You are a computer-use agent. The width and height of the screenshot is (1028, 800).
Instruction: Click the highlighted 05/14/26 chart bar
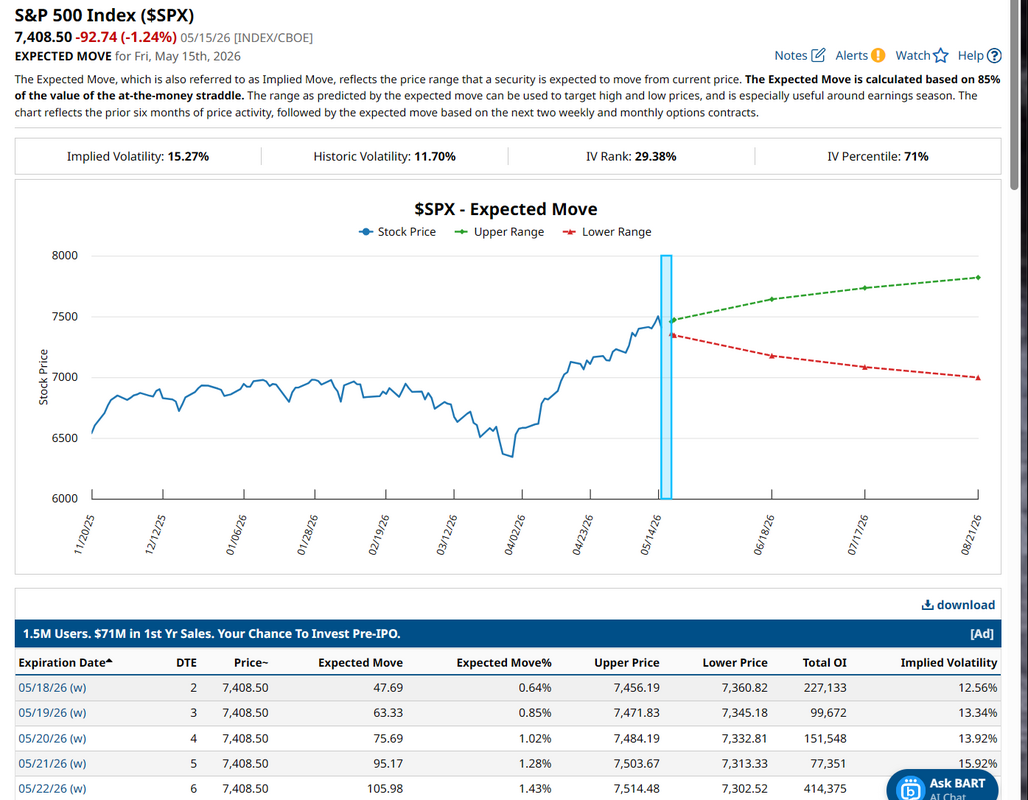(666, 377)
